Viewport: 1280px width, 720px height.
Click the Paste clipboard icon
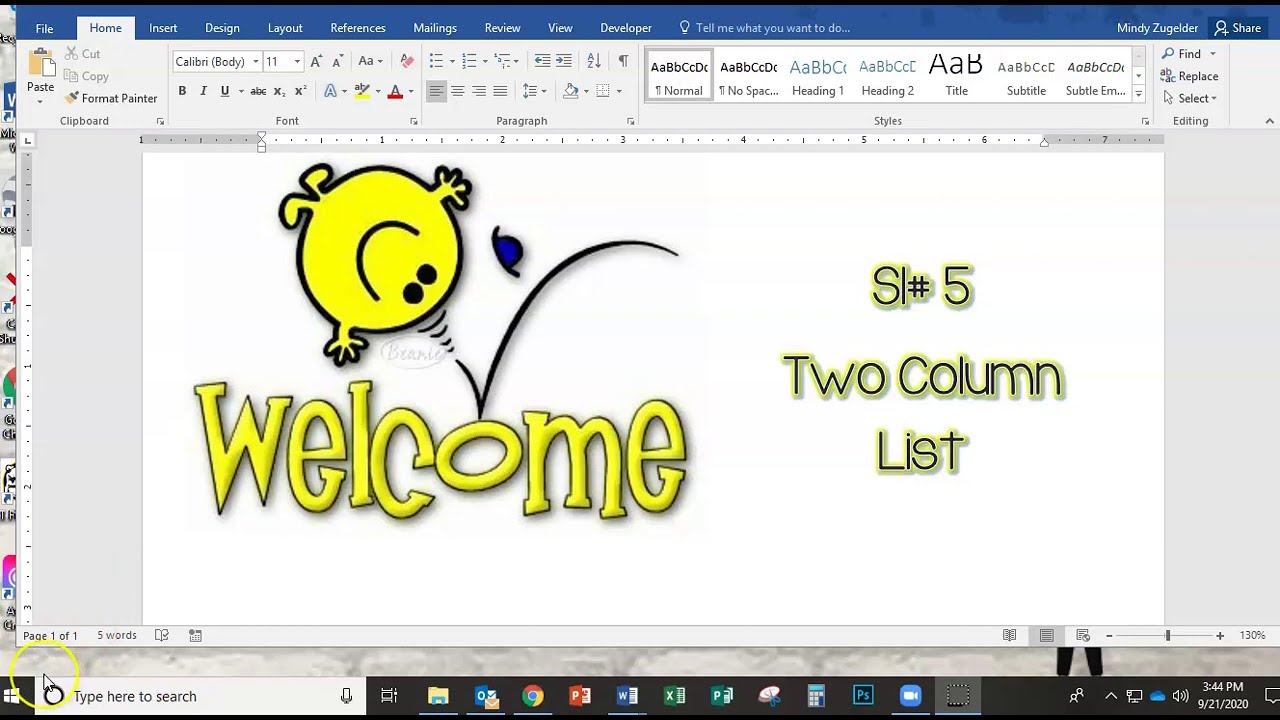point(41,63)
